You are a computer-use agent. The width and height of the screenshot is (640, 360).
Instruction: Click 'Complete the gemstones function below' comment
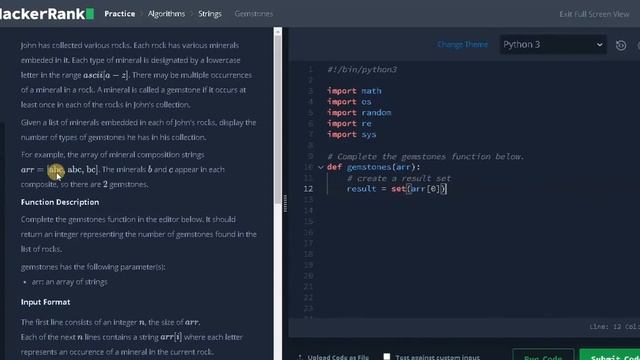click(x=425, y=156)
